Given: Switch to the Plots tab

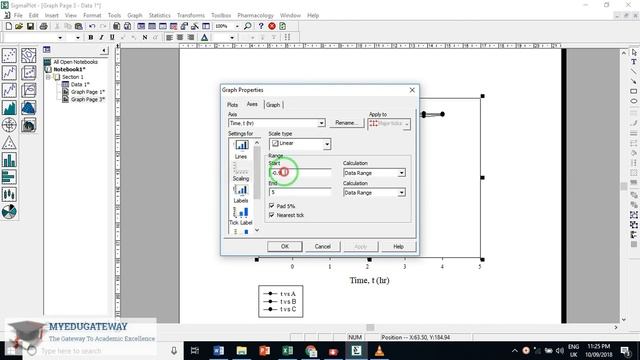Looking at the screenshot, I should pyautogui.click(x=232, y=105).
